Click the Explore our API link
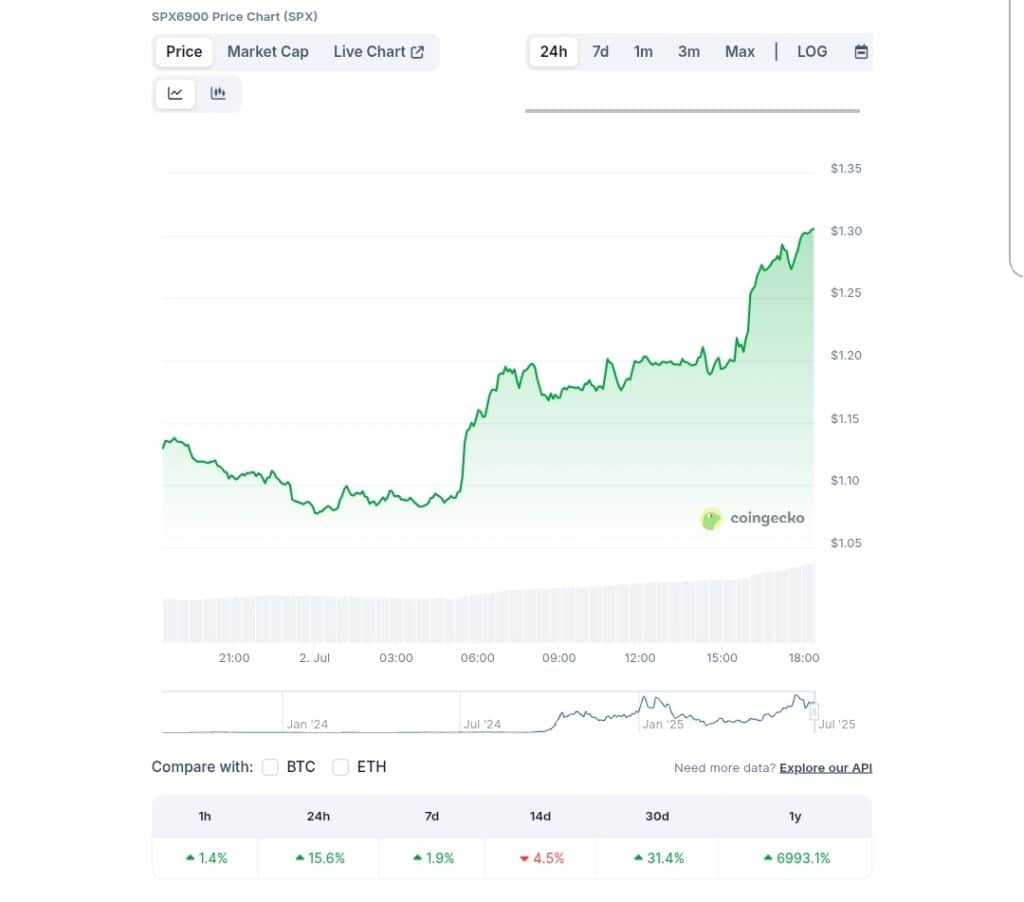The image size is (1024, 902). (825, 768)
